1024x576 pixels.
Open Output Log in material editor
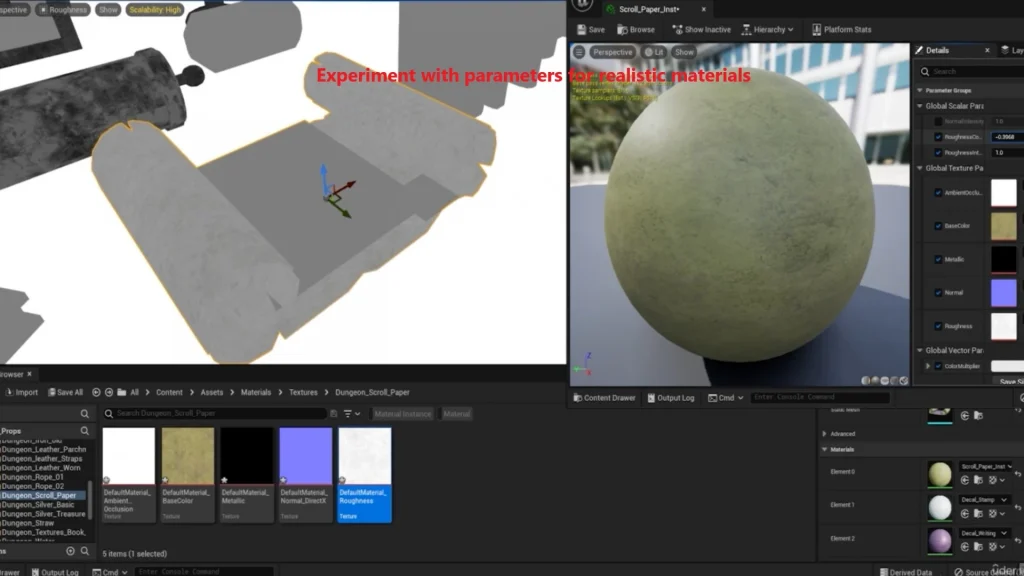coord(671,398)
